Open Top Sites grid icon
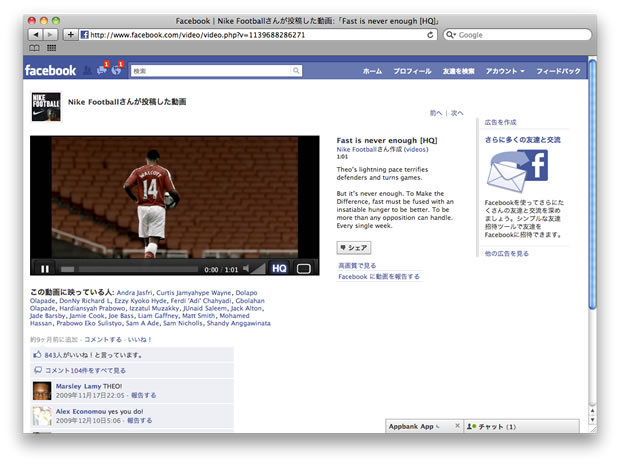620x465 pixels. (x=51, y=48)
